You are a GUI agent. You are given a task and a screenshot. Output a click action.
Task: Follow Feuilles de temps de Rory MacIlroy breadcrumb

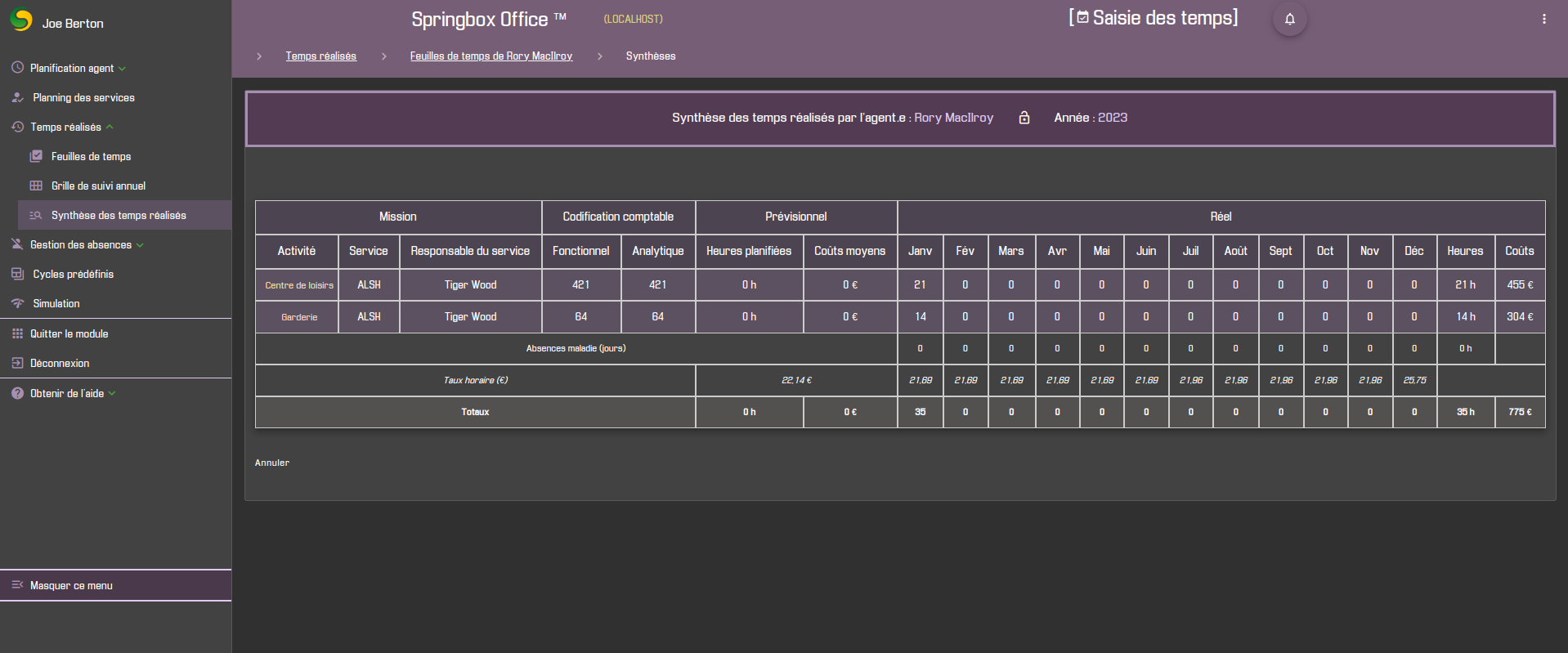491,56
